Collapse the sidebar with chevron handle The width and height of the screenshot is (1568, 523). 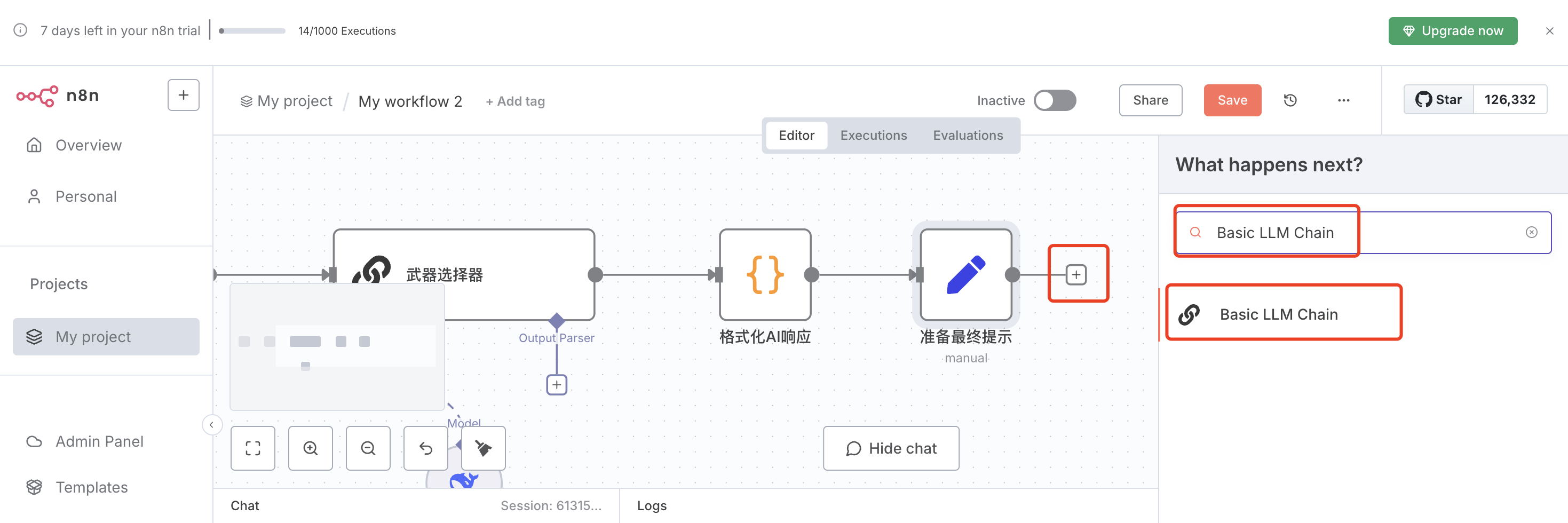(211, 425)
